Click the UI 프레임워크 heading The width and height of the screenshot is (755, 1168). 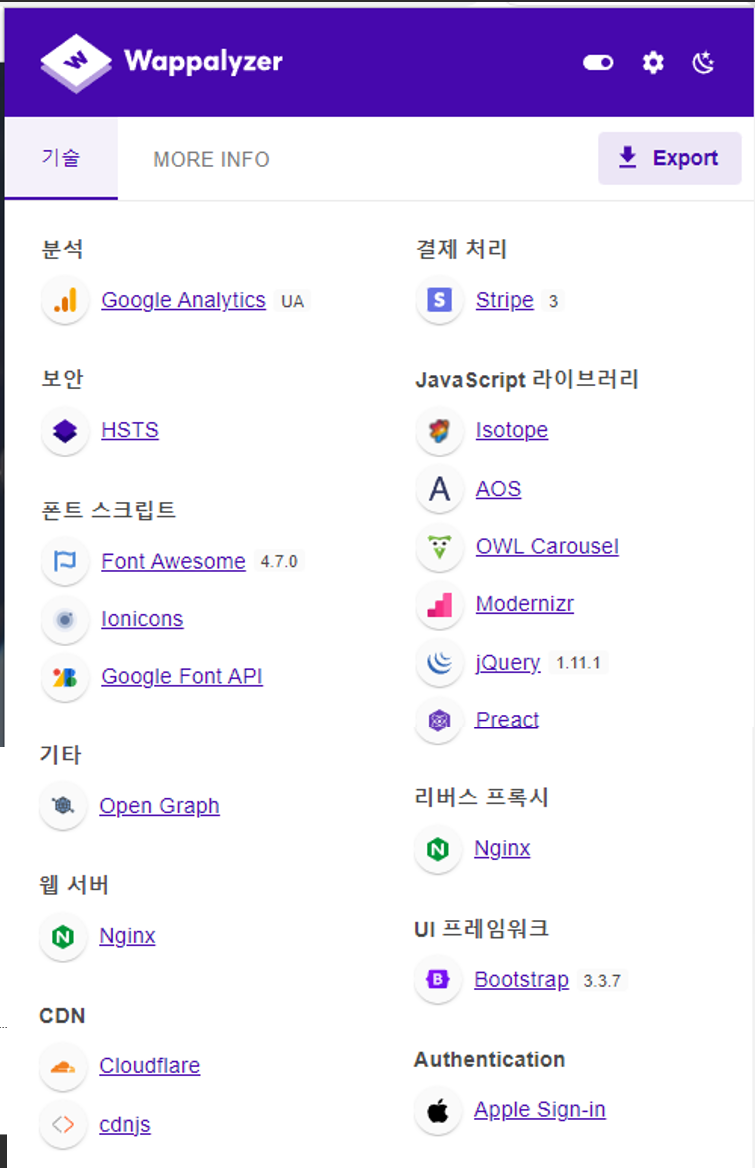pyautogui.click(x=481, y=929)
